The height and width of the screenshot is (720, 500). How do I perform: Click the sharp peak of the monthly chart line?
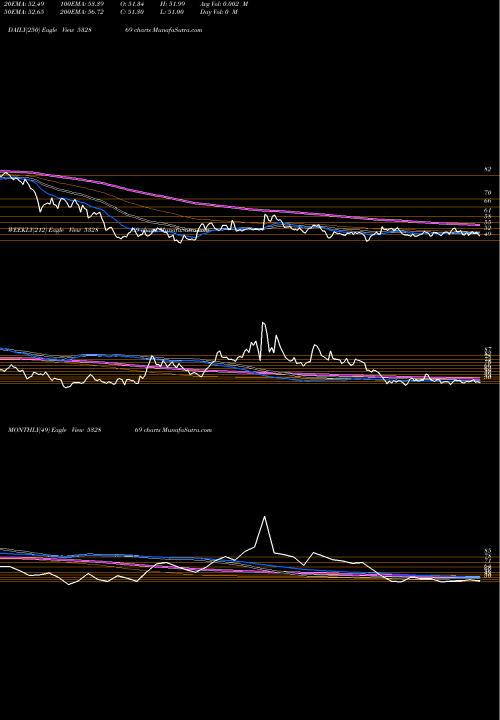coord(264,517)
